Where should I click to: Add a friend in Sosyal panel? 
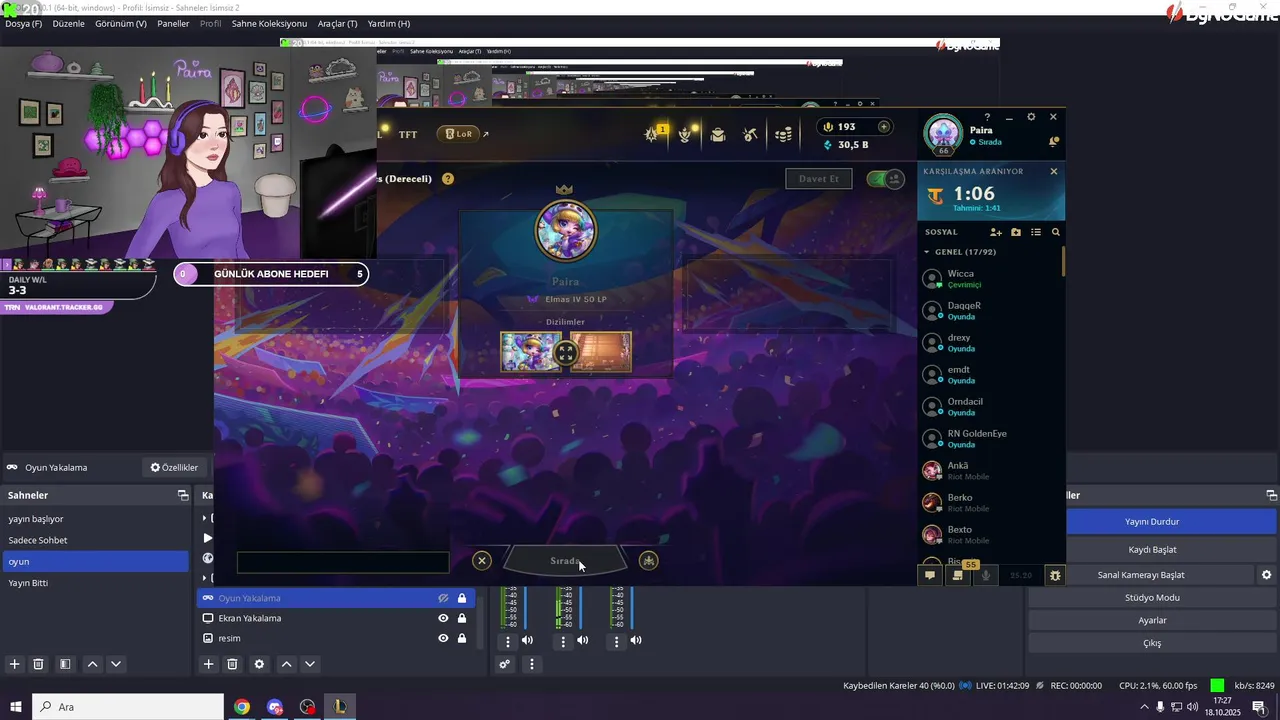[996, 232]
